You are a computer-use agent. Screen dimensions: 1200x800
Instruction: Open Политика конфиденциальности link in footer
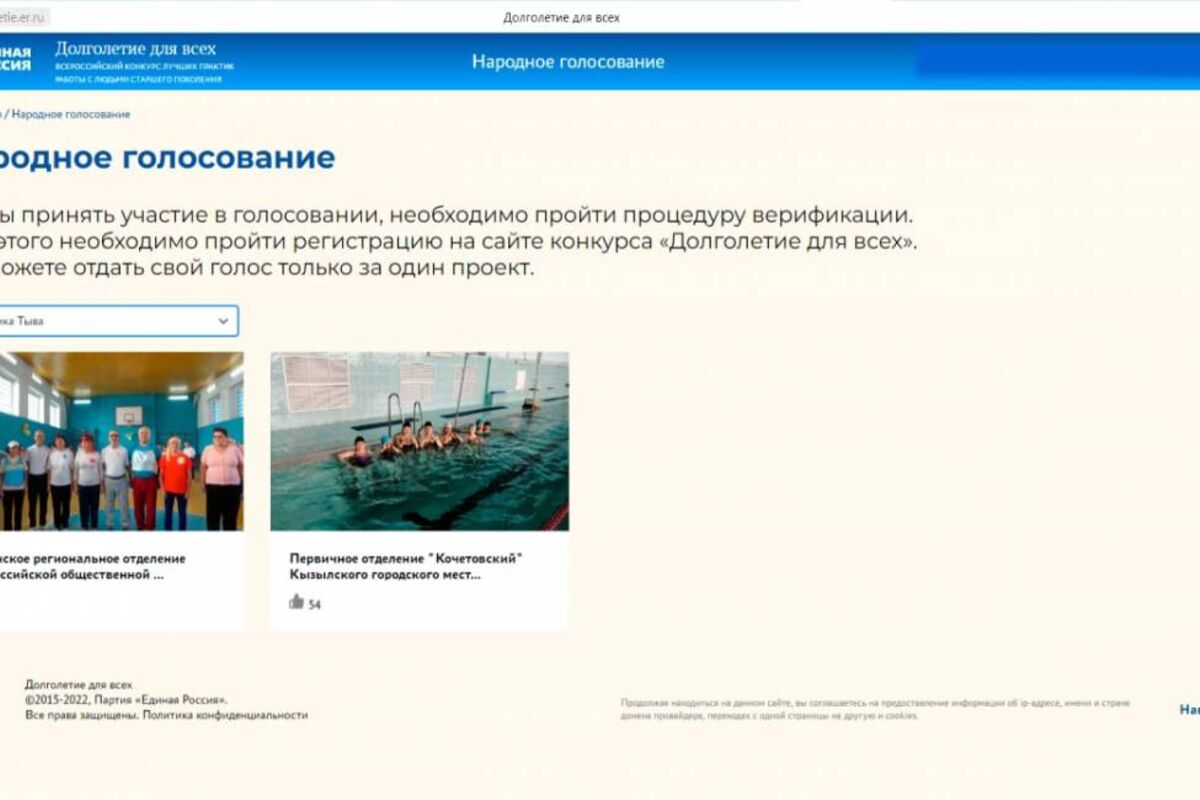click(225, 715)
